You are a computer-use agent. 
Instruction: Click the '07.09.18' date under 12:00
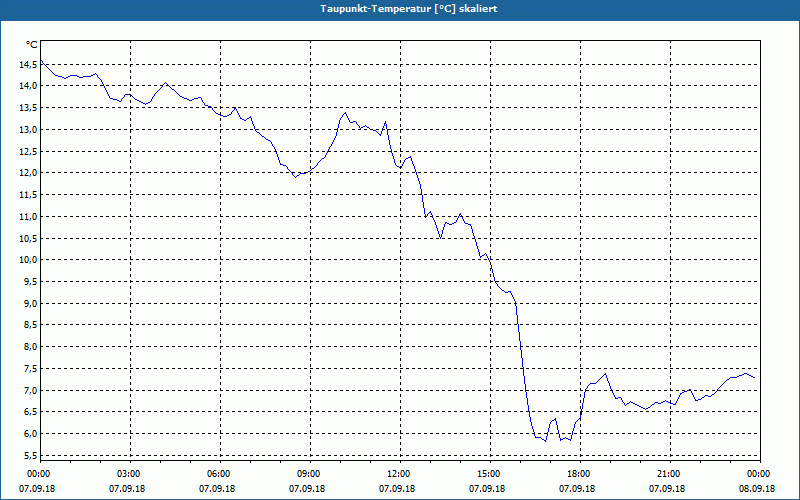click(x=397, y=489)
